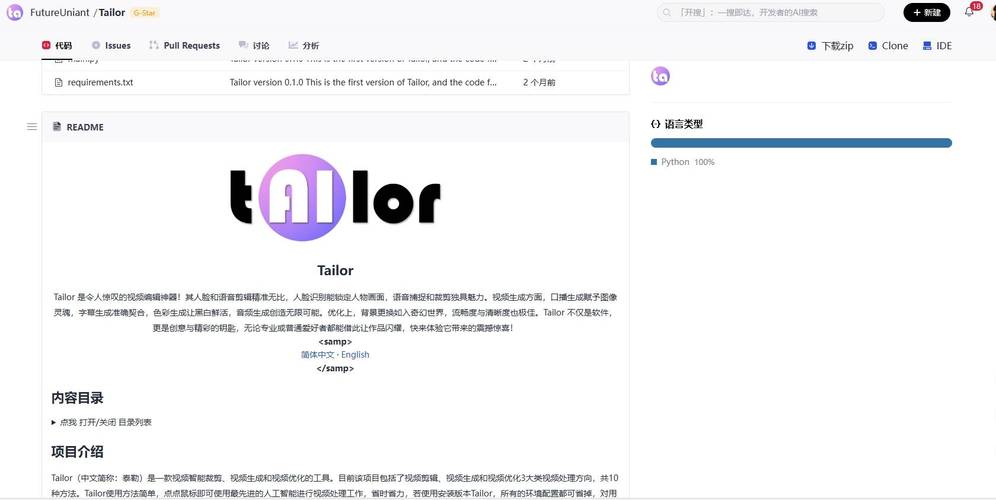The height and width of the screenshot is (500, 996).
Task: Open the requirements.txt file
Action: pyautogui.click(x=100, y=83)
